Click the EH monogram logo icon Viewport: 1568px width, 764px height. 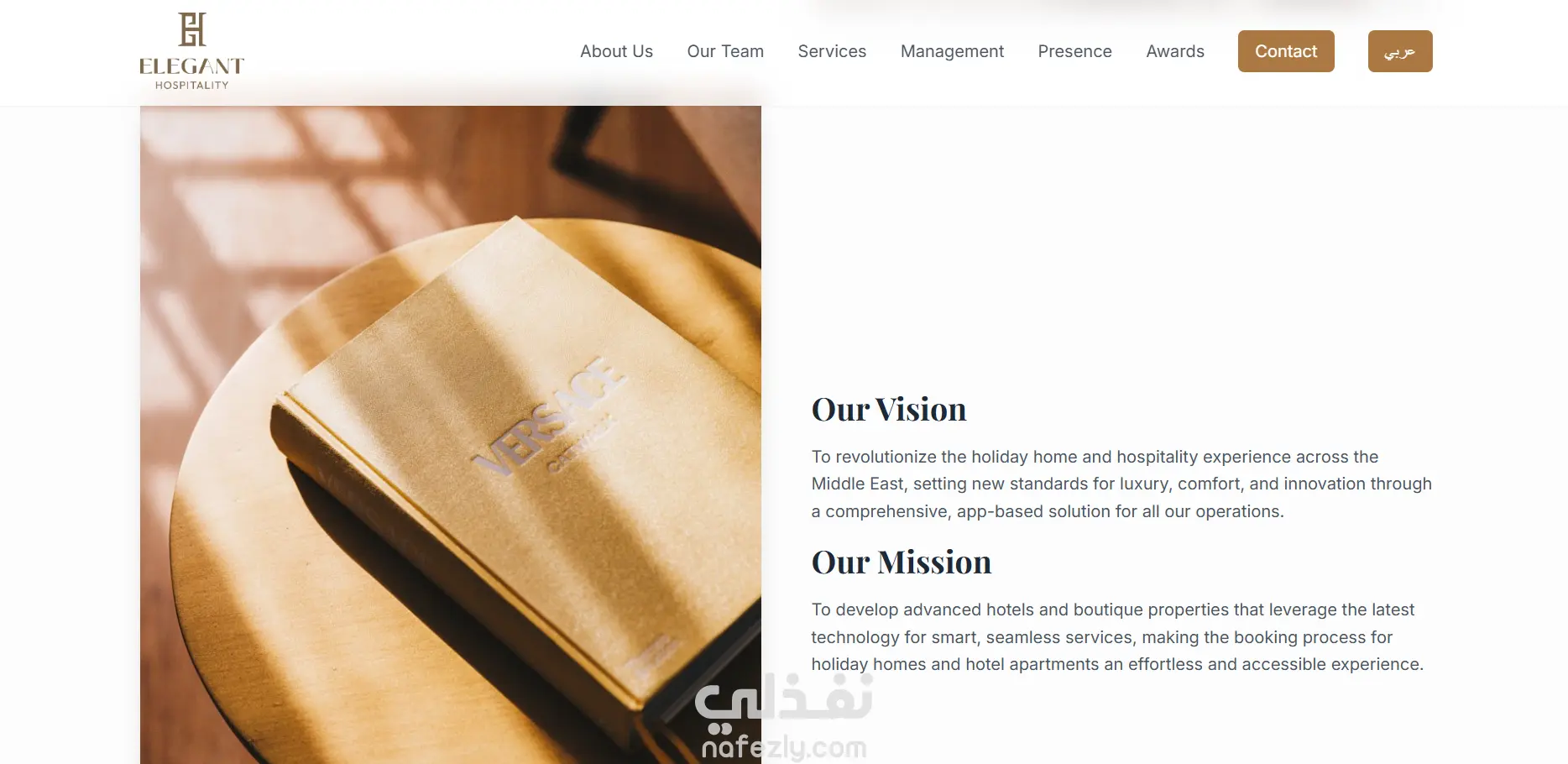192,29
